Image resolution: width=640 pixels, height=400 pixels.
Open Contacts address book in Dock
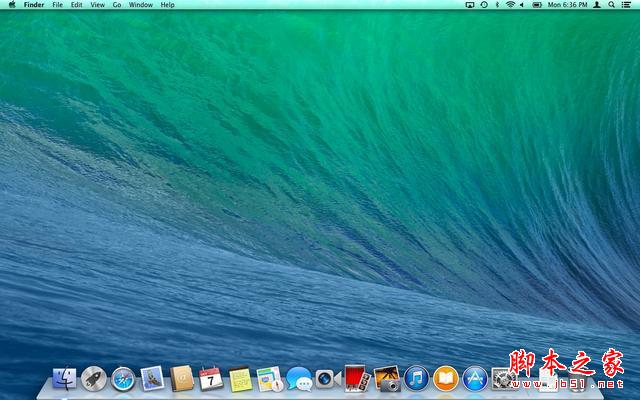(182, 378)
